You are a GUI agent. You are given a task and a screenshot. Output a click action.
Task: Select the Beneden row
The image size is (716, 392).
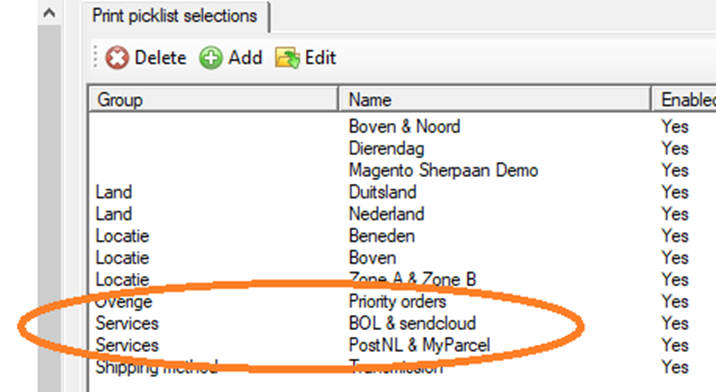point(403,236)
